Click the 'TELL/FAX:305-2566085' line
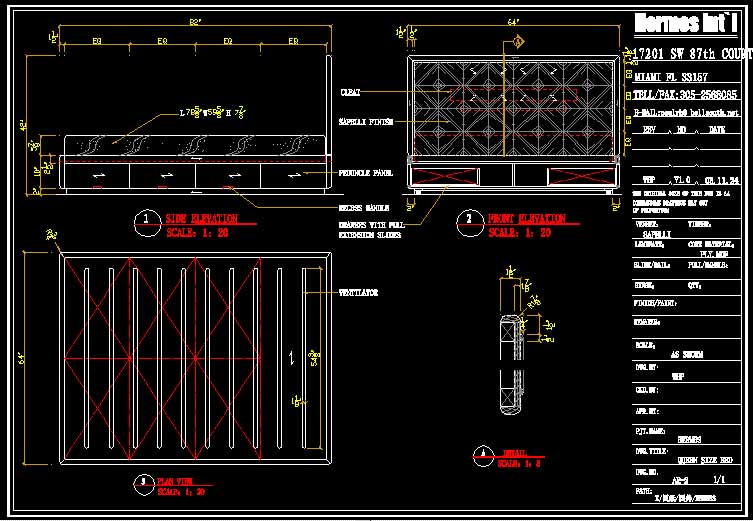Image resolution: width=753 pixels, height=521 pixels. coord(686,95)
